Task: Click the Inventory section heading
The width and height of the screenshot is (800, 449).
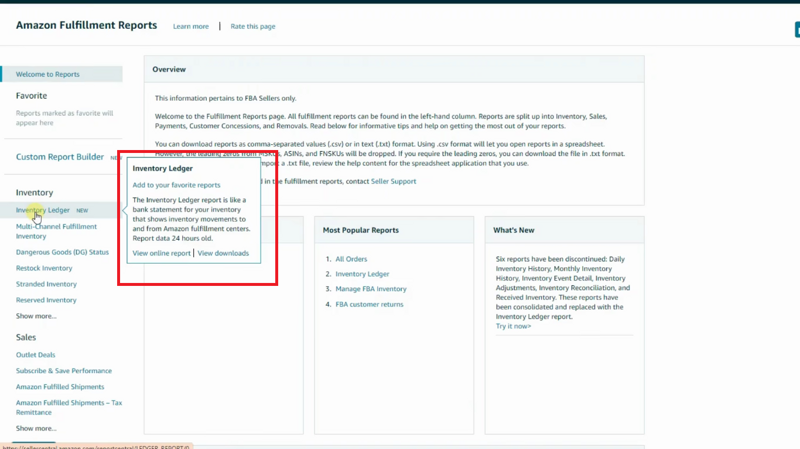Action: pos(34,192)
